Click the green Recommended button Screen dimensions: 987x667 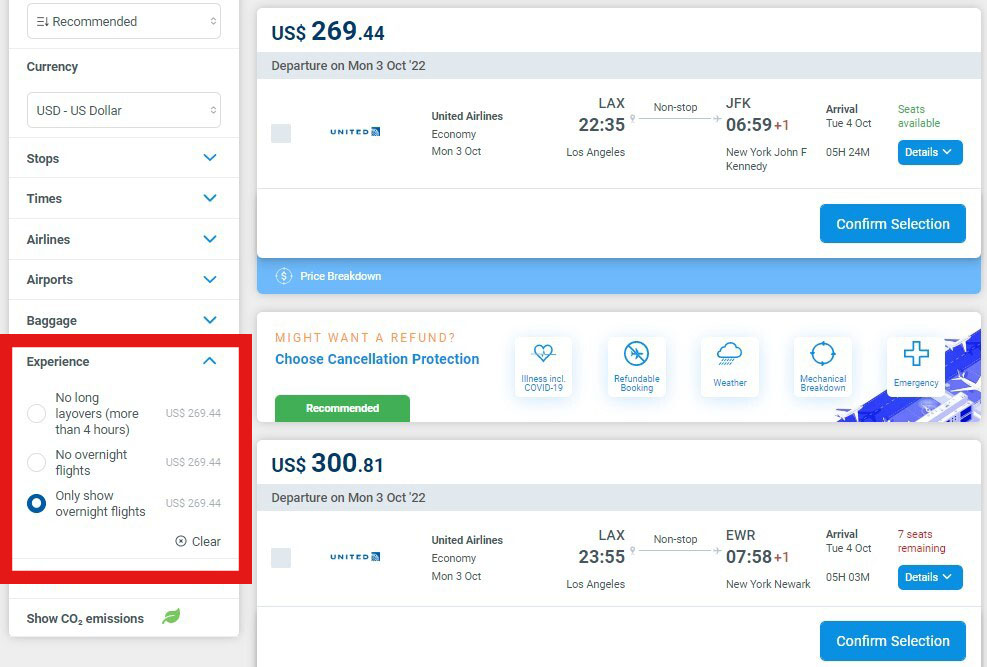click(342, 408)
